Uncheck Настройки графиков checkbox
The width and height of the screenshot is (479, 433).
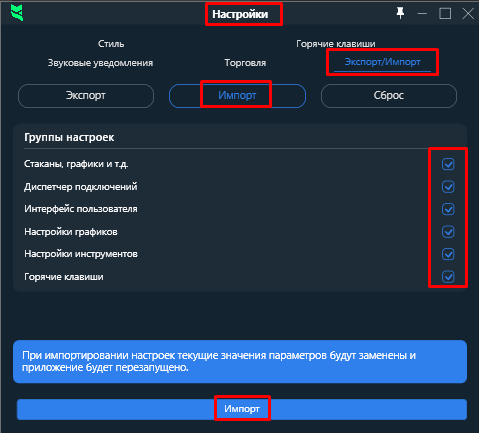pos(448,232)
